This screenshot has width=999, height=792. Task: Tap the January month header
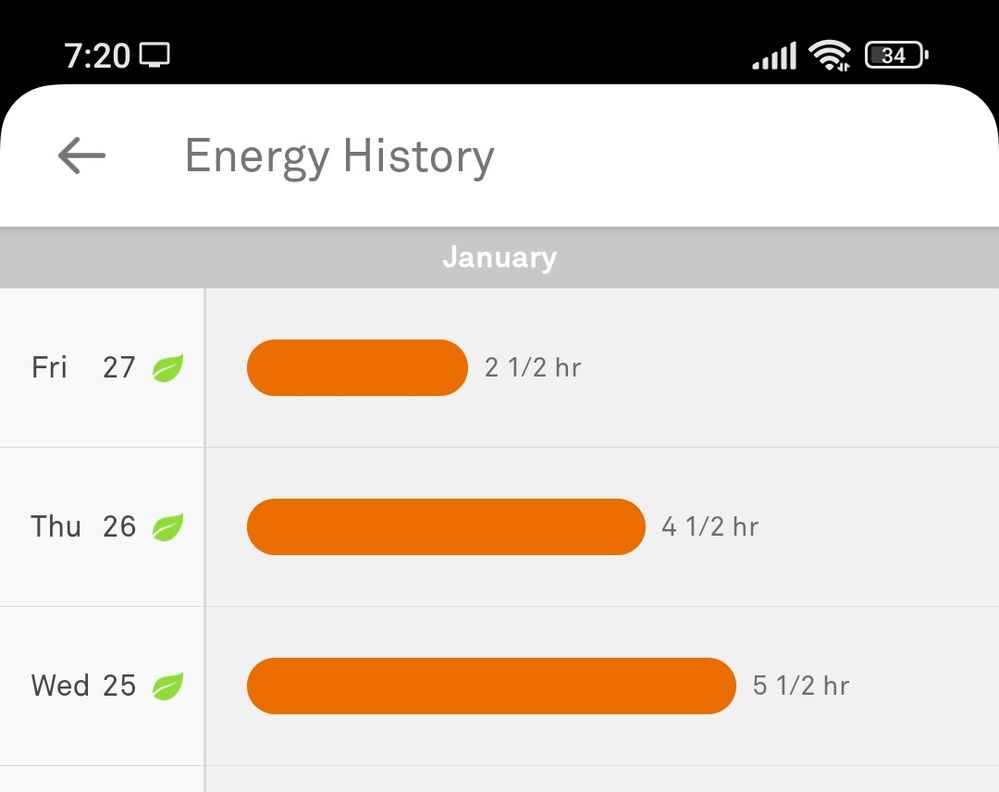click(x=500, y=257)
